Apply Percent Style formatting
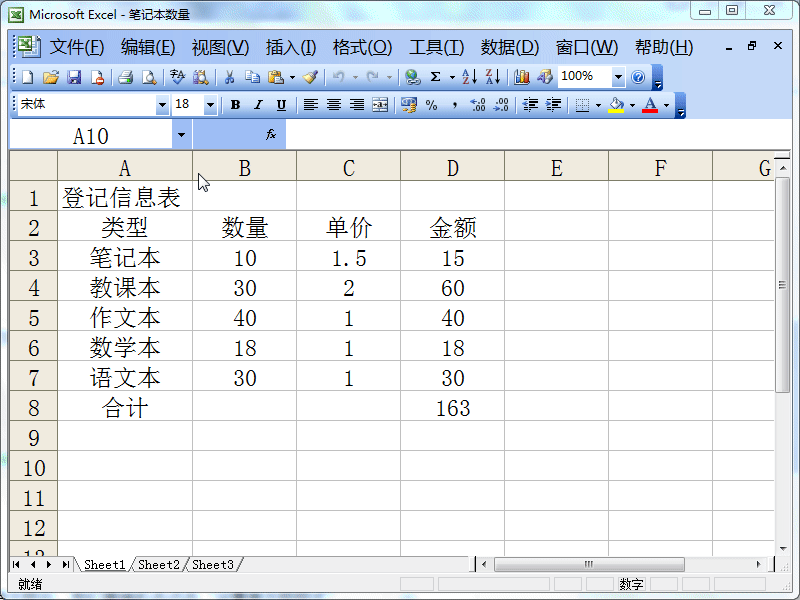Image resolution: width=800 pixels, height=600 pixels. point(429,105)
